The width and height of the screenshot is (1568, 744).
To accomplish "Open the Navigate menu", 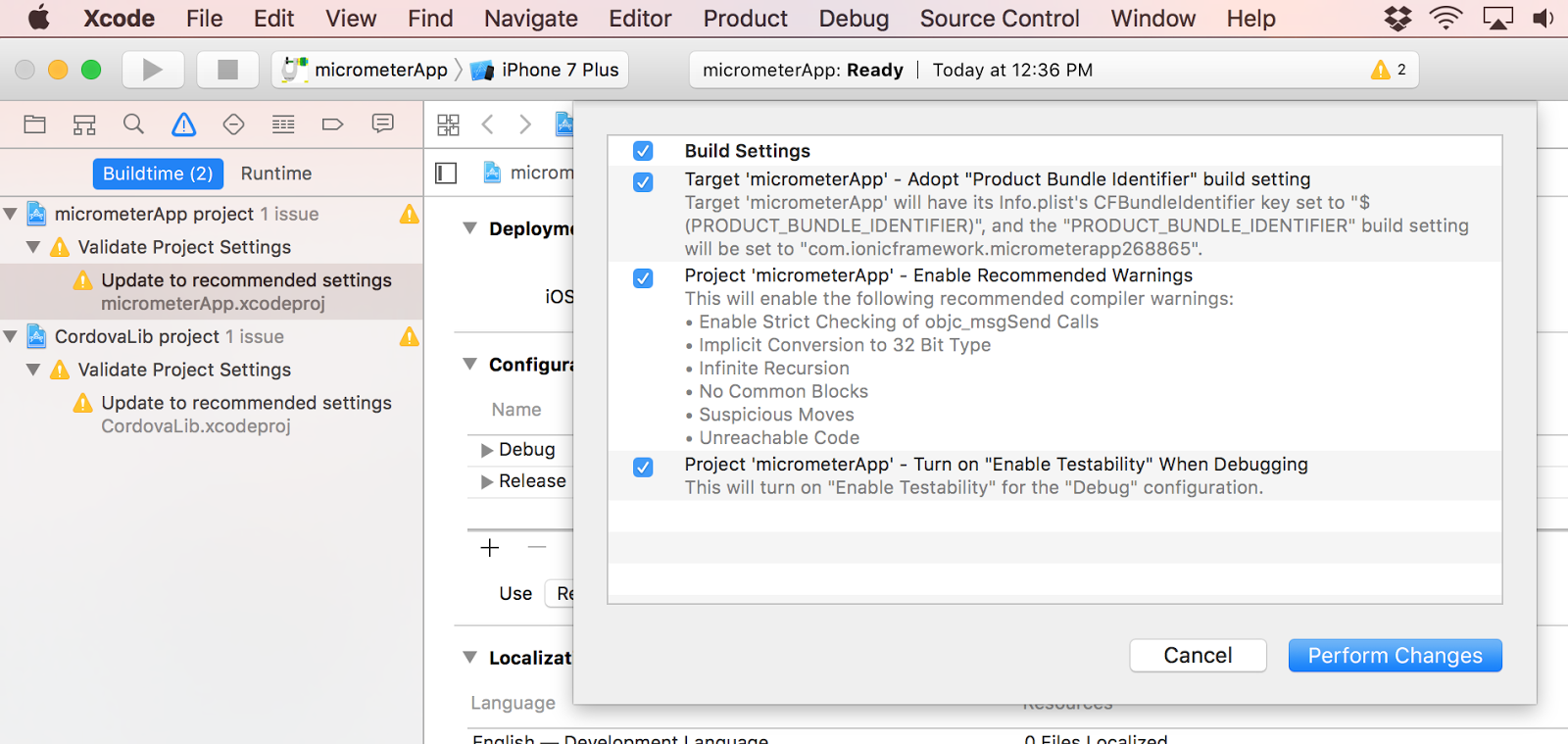I will [x=530, y=19].
